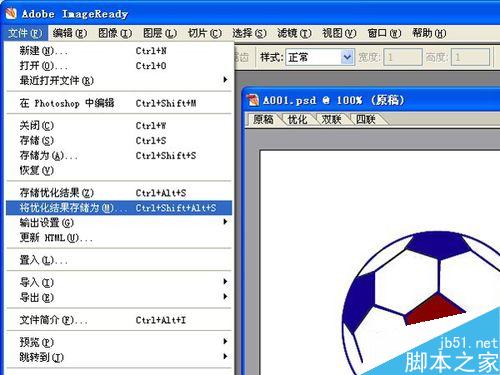This screenshot has height=375, width=500.
Task: Choose 存储(S) menu entry
Action: point(119,140)
